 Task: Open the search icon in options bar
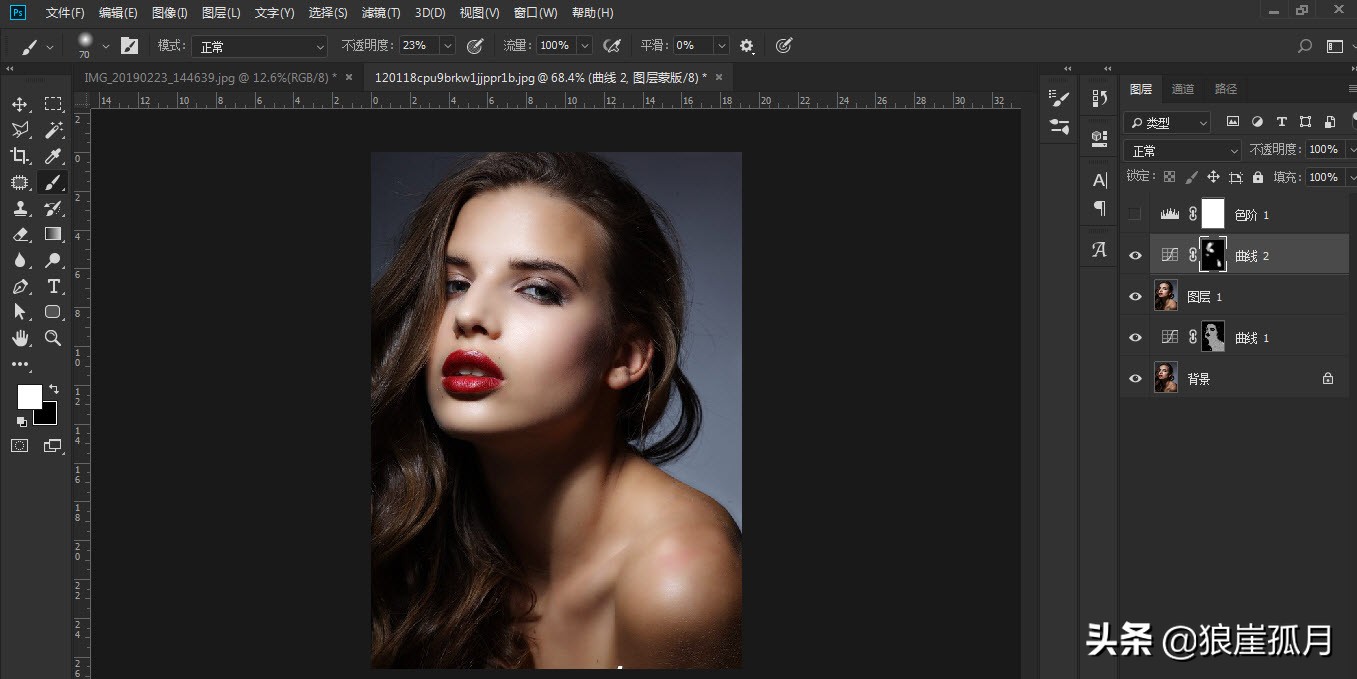tap(1304, 46)
